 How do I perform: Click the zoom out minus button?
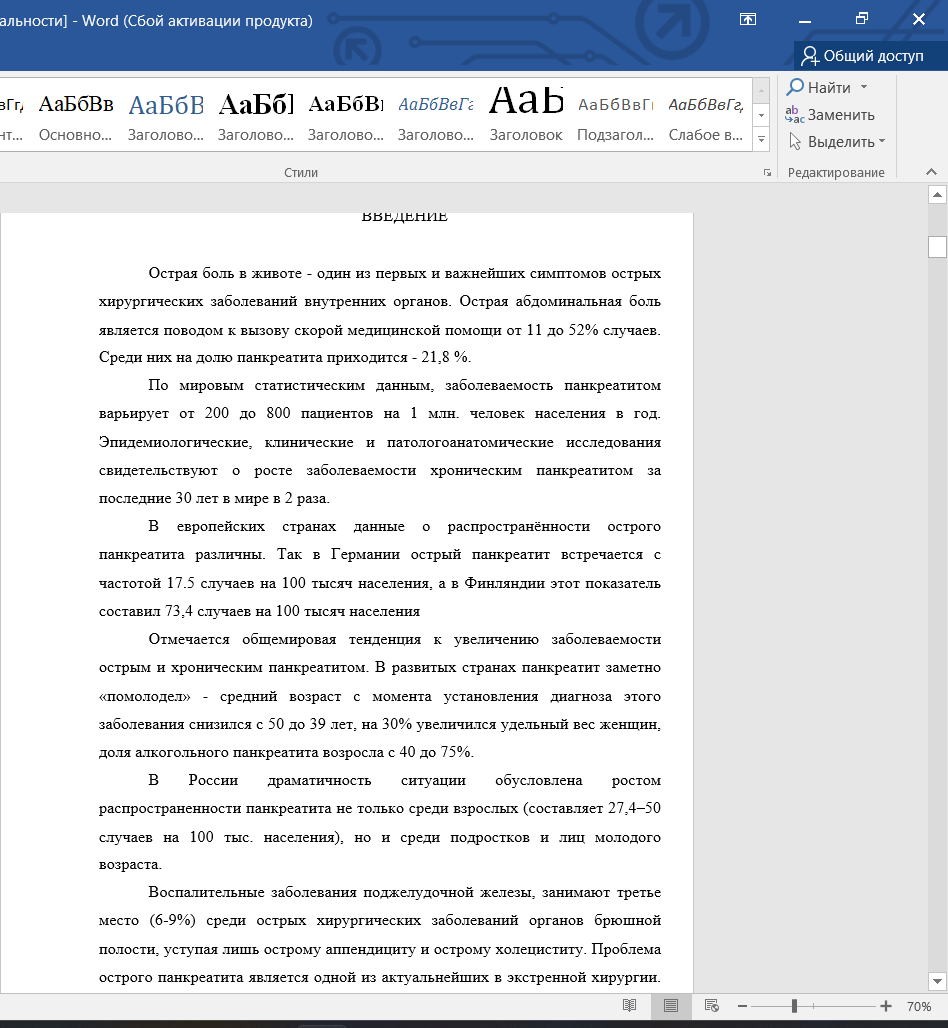742,1006
